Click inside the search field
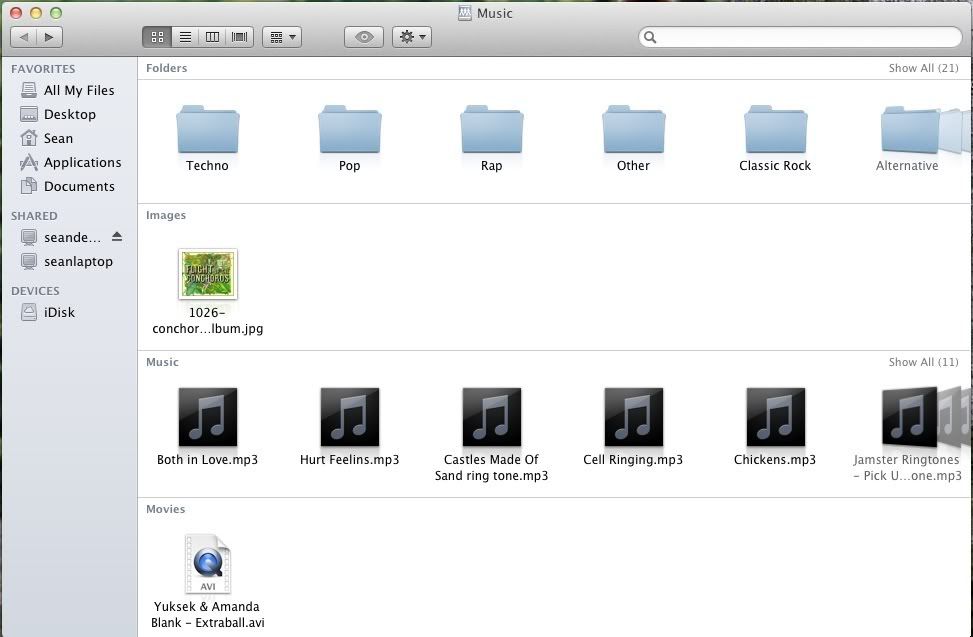This screenshot has height=637, width=973. click(x=800, y=37)
